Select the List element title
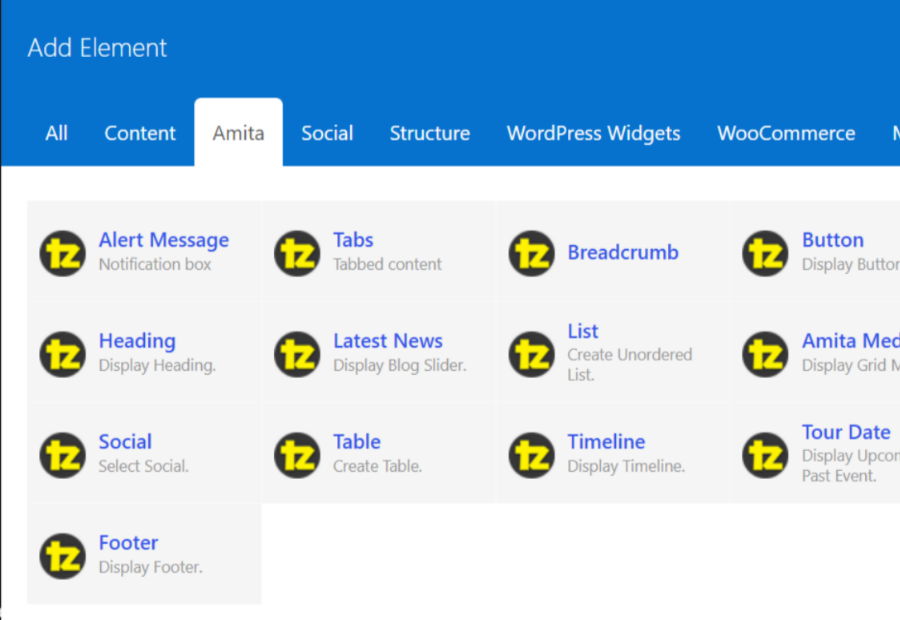Viewport: 900px width, 620px height. coord(583,331)
